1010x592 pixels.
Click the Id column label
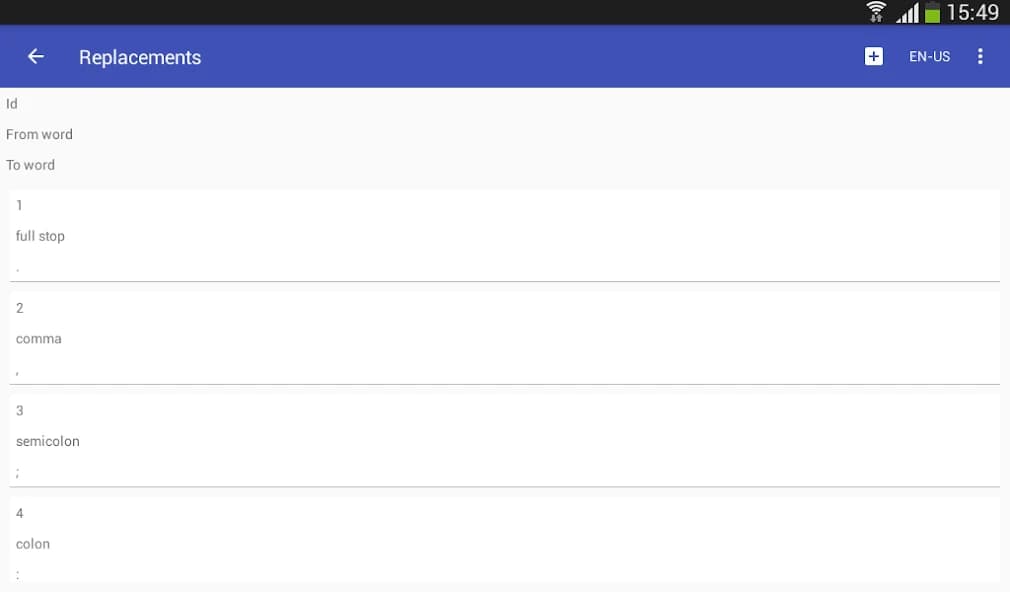click(11, 103)
